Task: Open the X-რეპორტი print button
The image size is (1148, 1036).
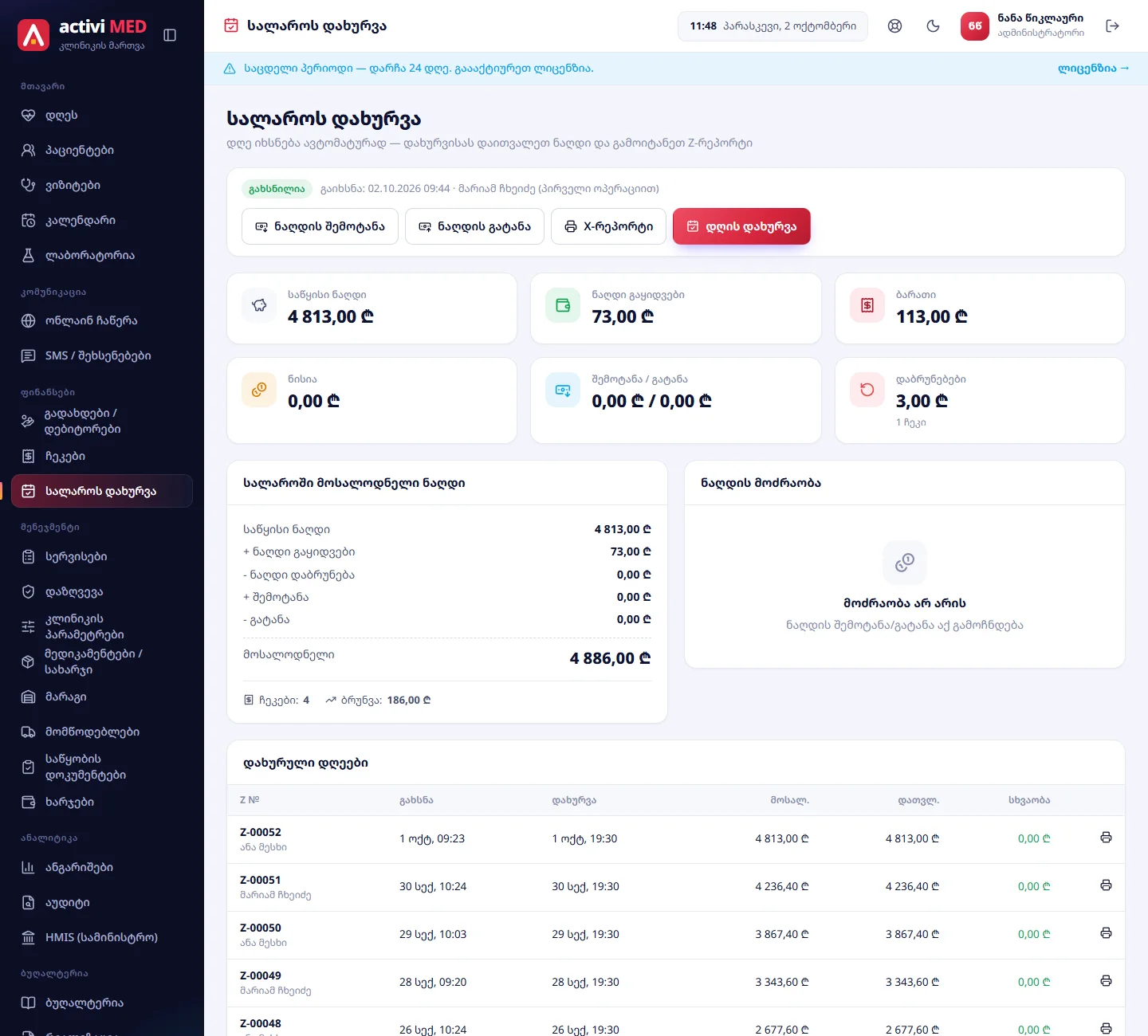Action: click(x=608, y=226)
